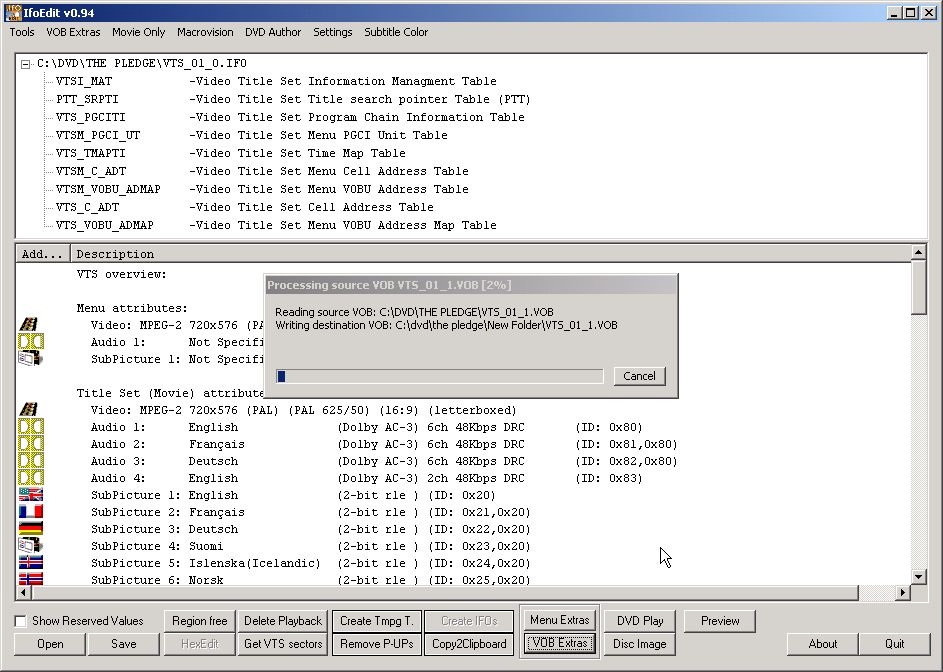The image size is (943, 672).
Task: Click the vertical scrollbar down arrow
Action: click(918, 577)
